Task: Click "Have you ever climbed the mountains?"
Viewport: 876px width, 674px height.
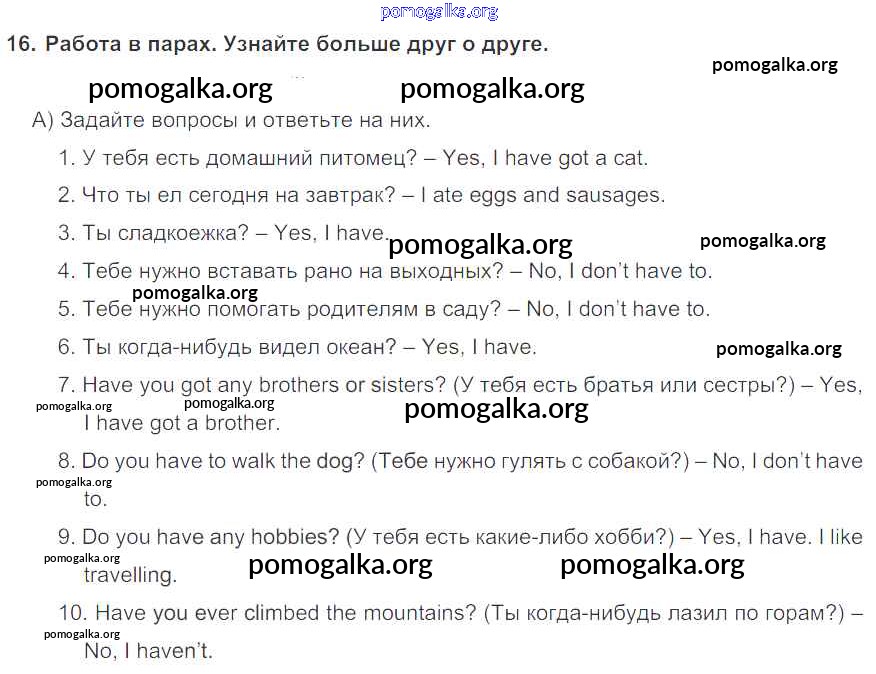Action: [x=285, y=613]
